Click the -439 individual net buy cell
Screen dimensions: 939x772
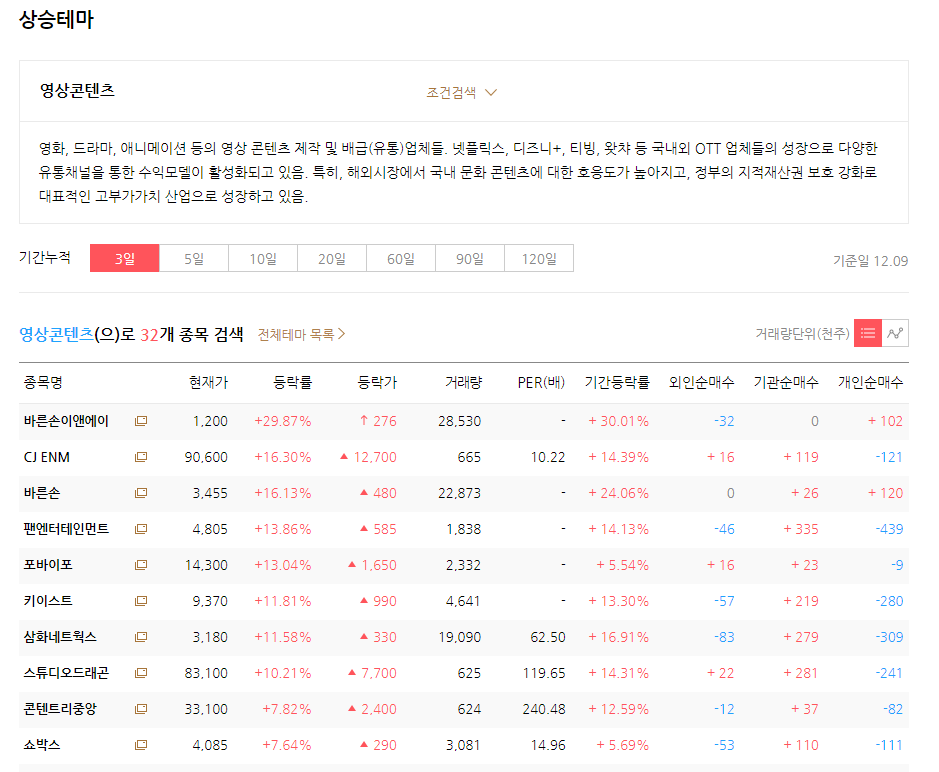coord(889,529)
